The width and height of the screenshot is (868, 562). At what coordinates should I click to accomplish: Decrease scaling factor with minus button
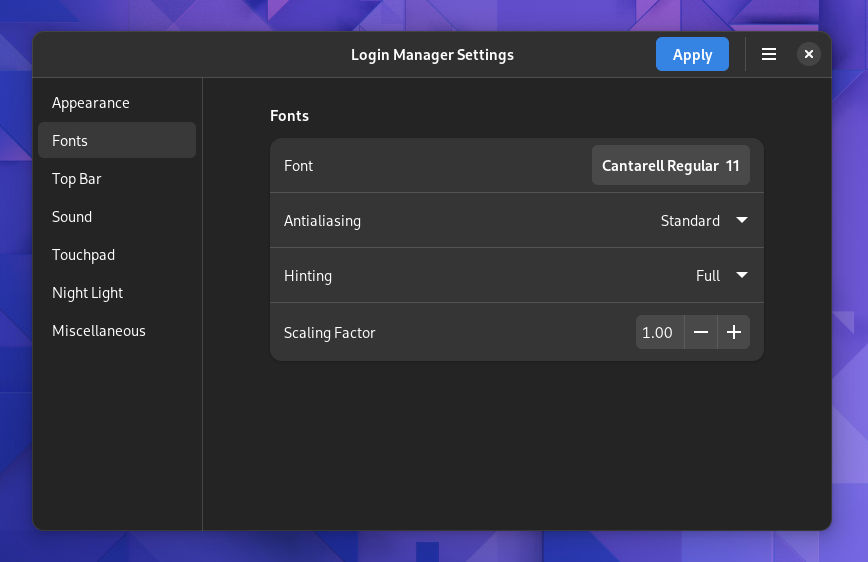701,333
